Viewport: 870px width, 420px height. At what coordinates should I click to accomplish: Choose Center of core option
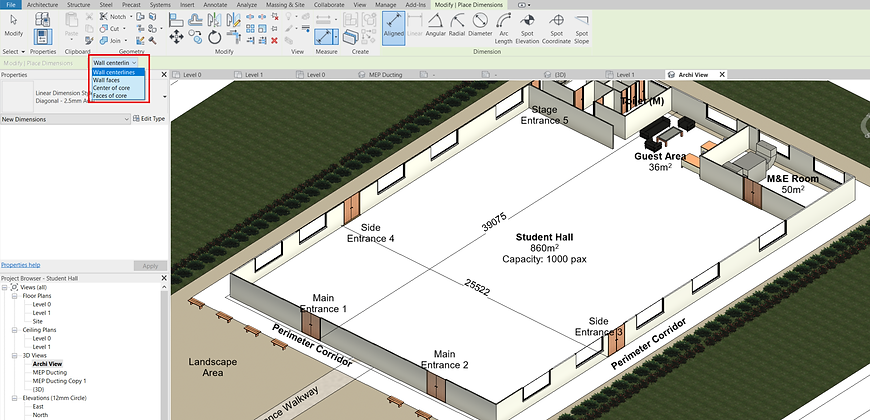(x=118, y=88)
